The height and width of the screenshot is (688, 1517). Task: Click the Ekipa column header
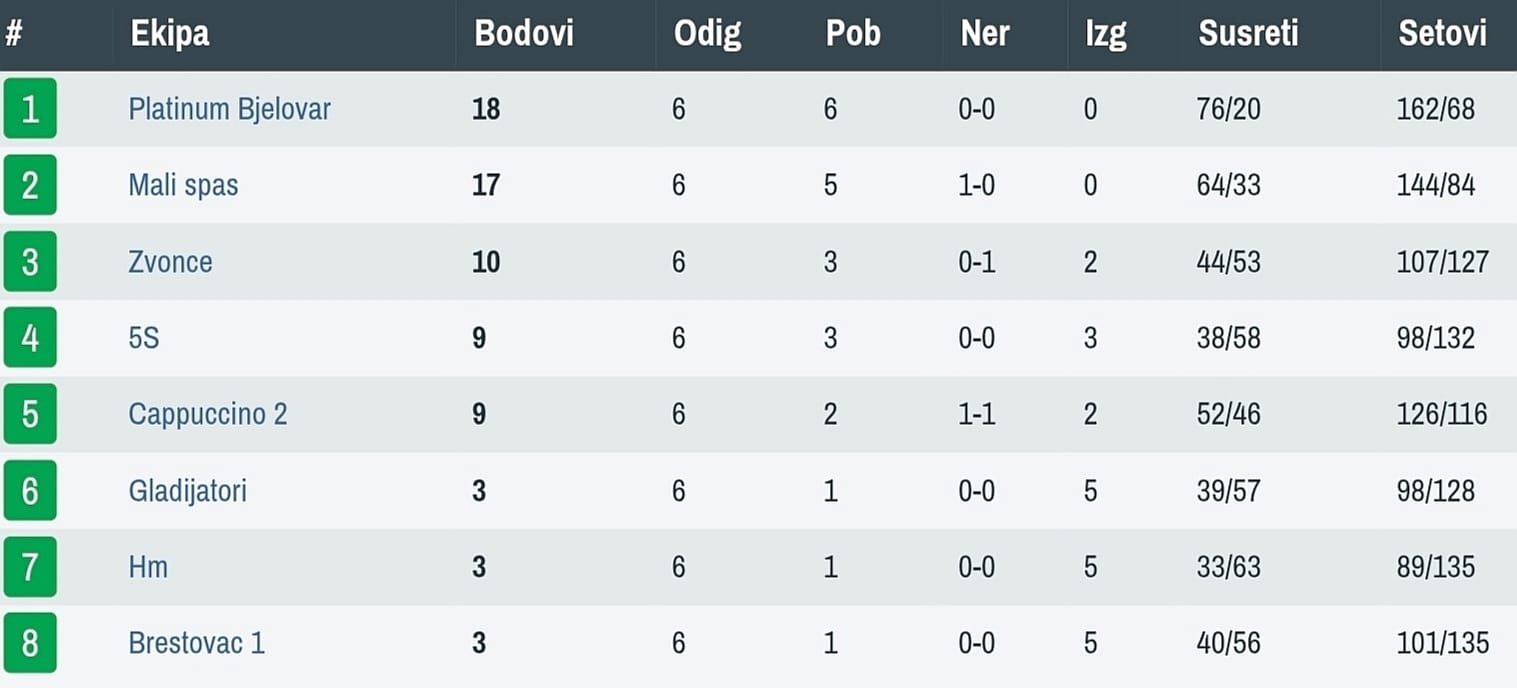(169, 34)
